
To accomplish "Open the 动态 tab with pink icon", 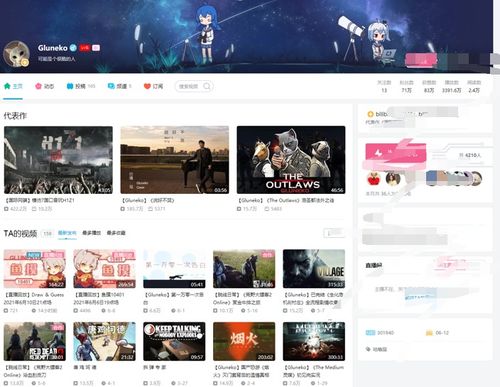I will click(45, 86).
